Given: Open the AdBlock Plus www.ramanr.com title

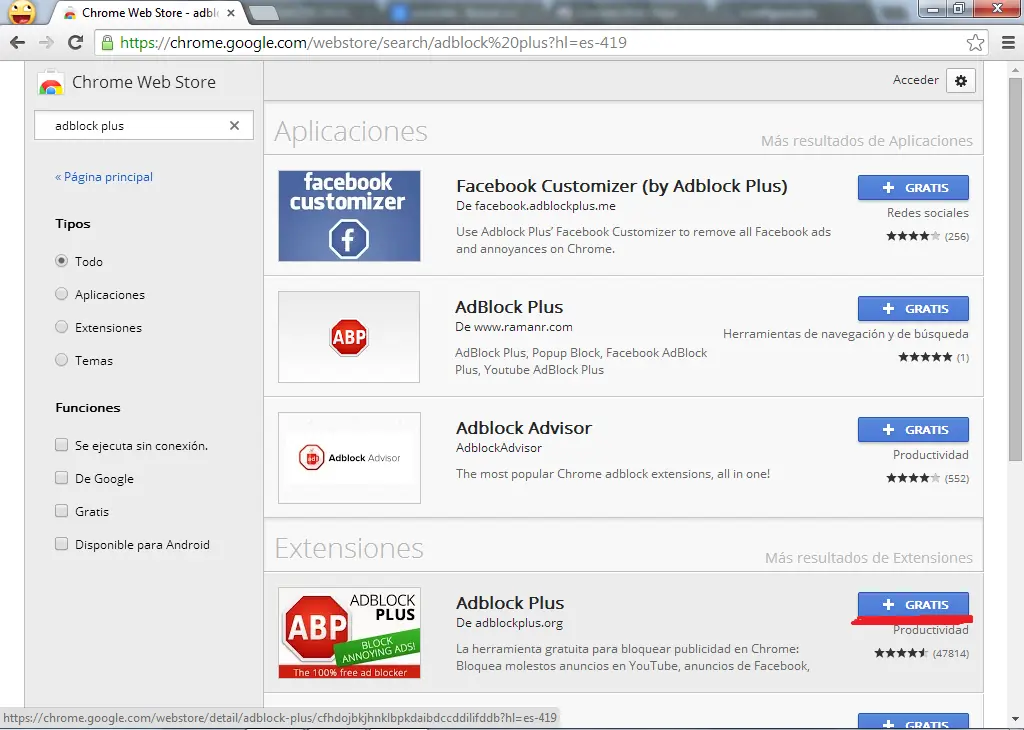Looking at the screenshot, I should tap(509, 307).
